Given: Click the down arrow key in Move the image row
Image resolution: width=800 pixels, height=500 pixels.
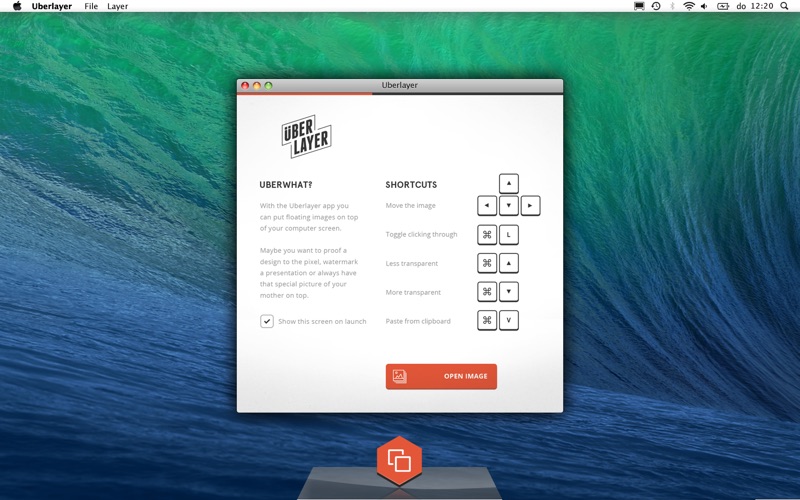Looking at the screenshot, I should click(x=509, y=206).
